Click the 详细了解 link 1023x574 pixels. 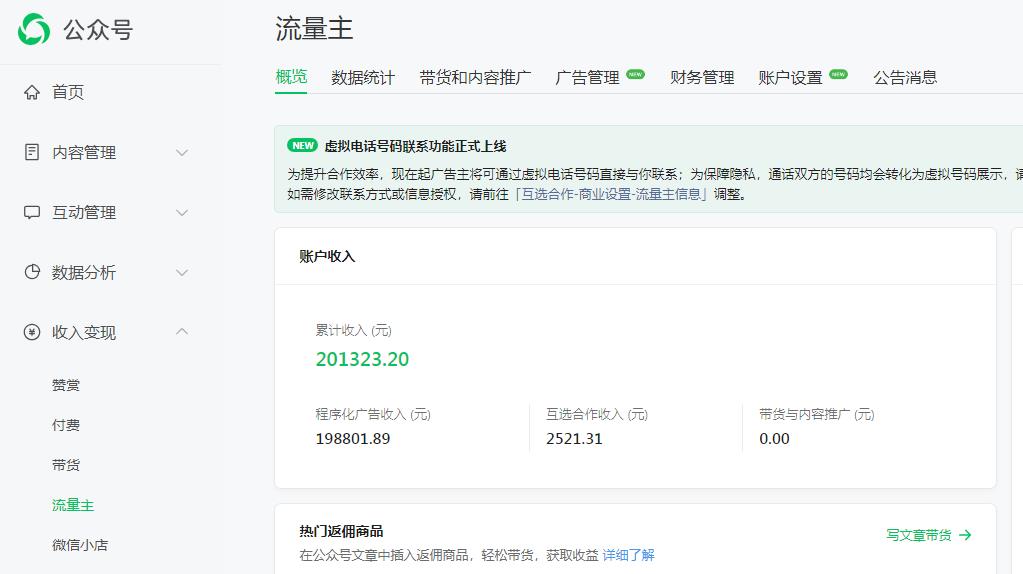click(x=628, y=555)
